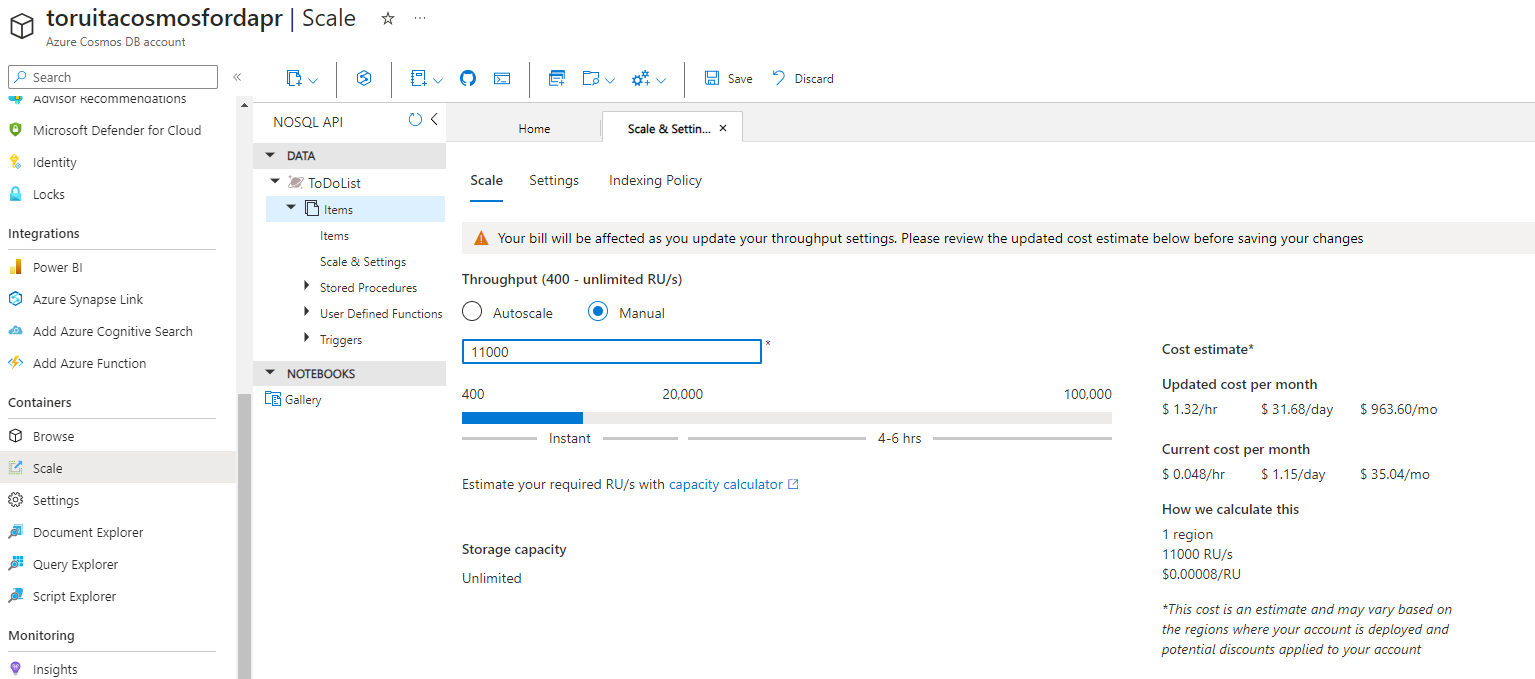This screenshot has width=1535, height=679.
Task: Collapse the DATA section
Action: point(269,155)
